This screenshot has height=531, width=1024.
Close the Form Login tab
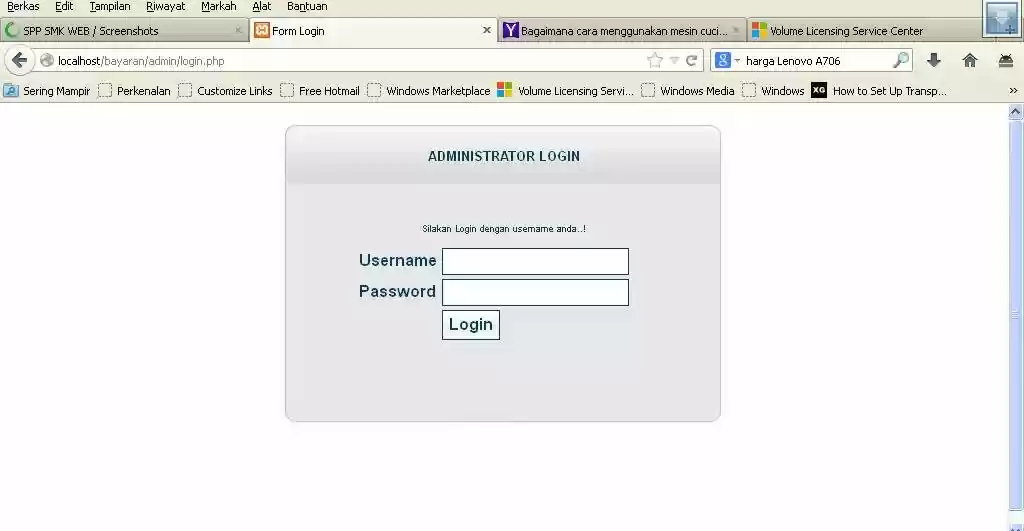[x=487, y=30]
